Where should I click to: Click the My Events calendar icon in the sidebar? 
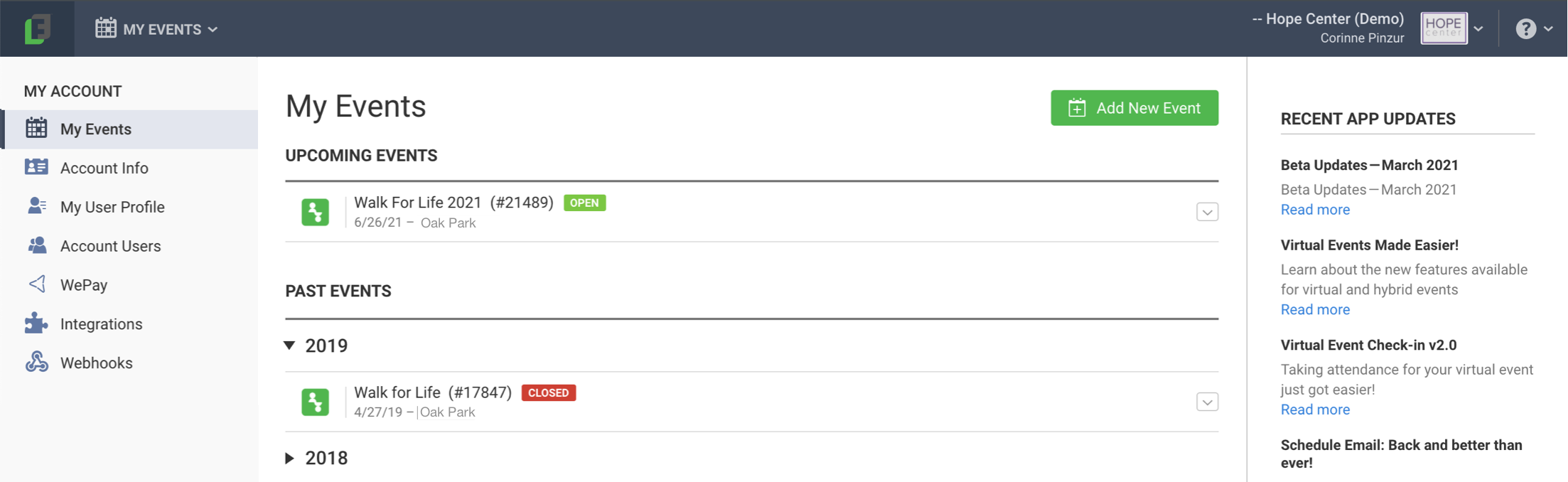[36, 129]
